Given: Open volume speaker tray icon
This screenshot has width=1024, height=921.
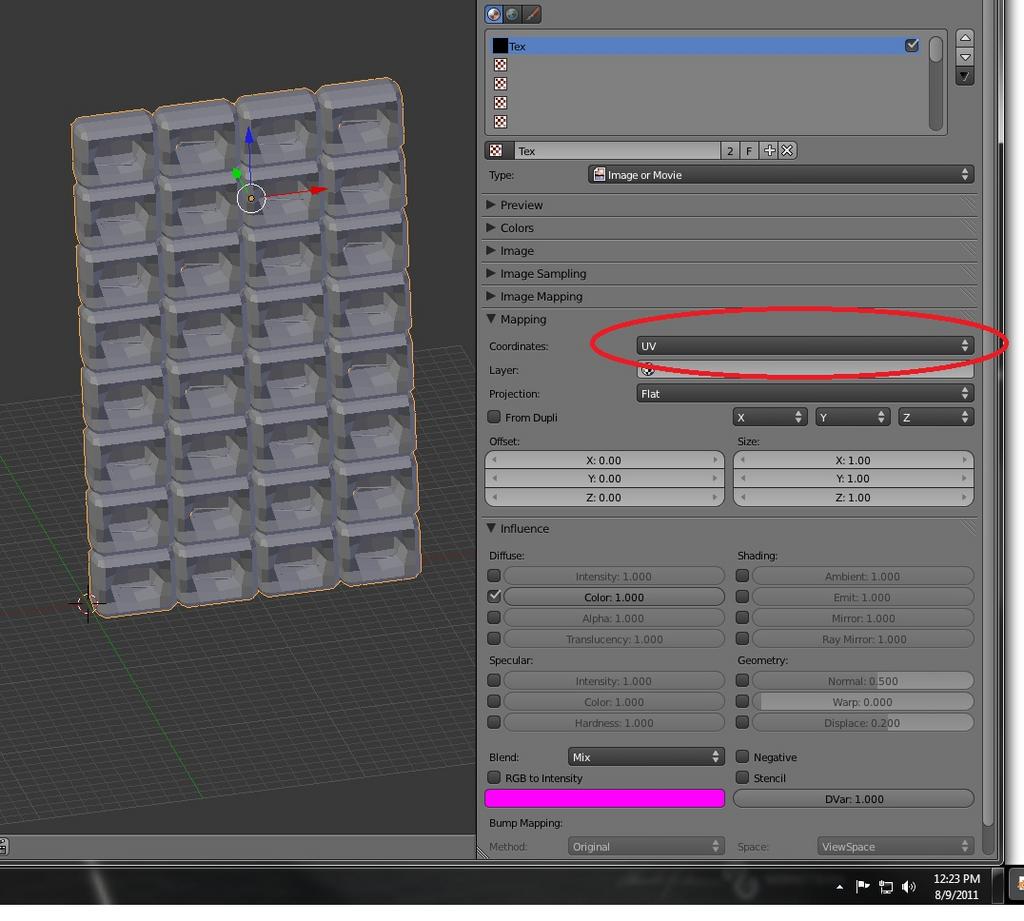Looking at the screenshot, I should point(908,886).
